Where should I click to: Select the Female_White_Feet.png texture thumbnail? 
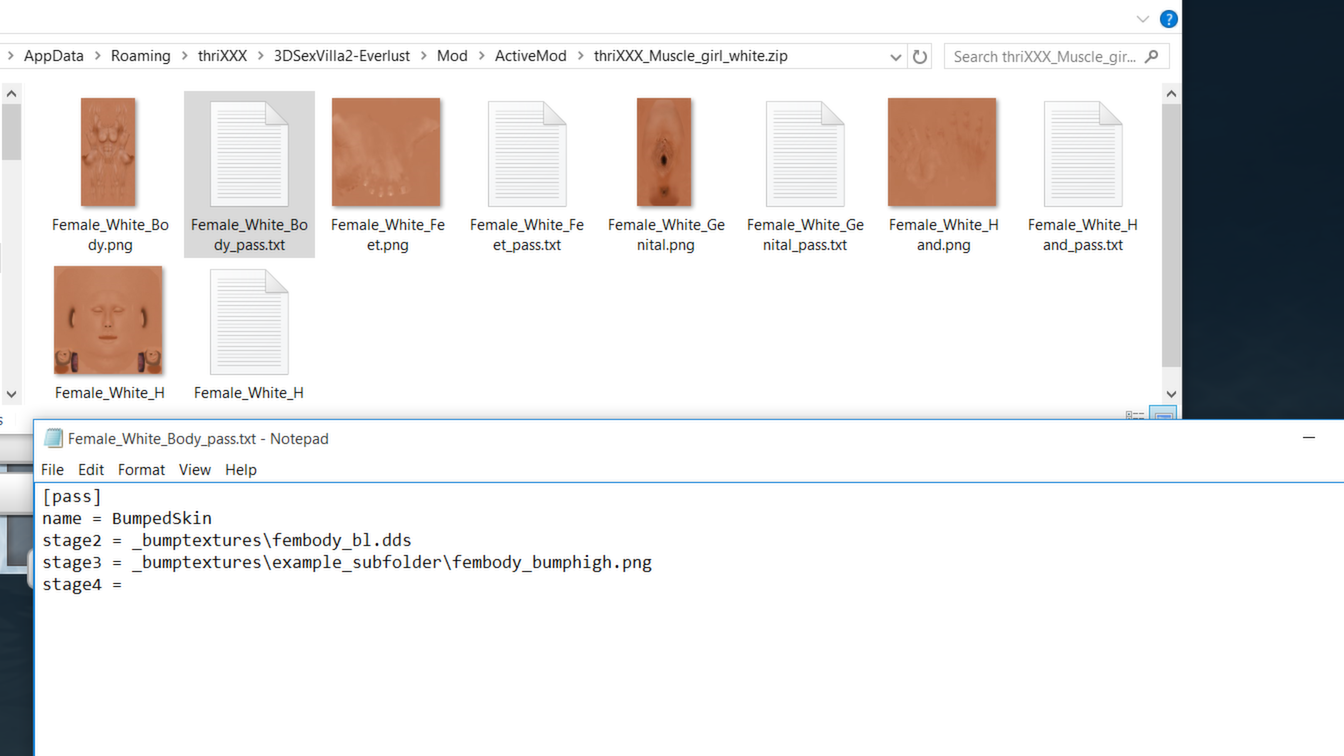click(x=386, y=152)
